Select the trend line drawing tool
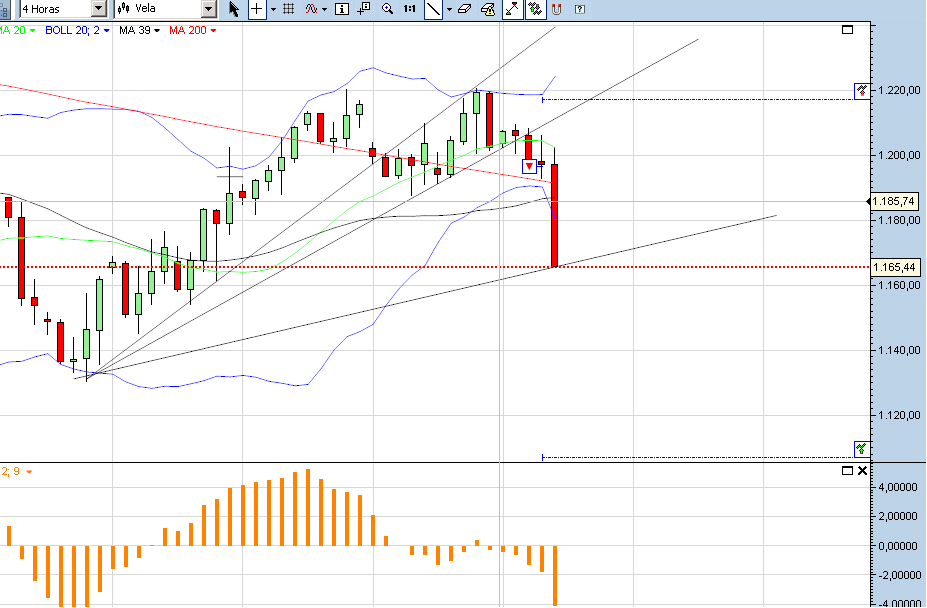The width and height of the screenshot is (927, 608). (433, 9)
